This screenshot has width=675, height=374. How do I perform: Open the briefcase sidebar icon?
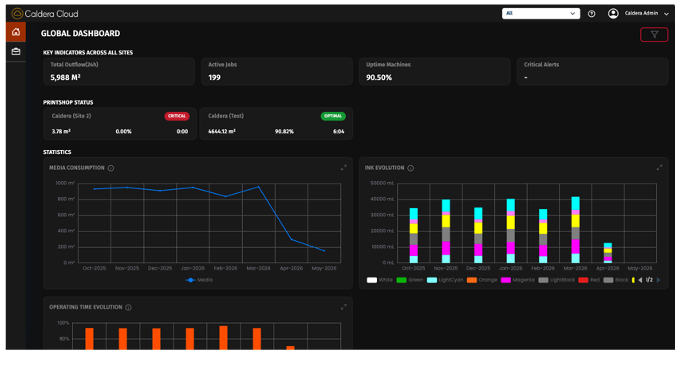(x=16, y=52)
